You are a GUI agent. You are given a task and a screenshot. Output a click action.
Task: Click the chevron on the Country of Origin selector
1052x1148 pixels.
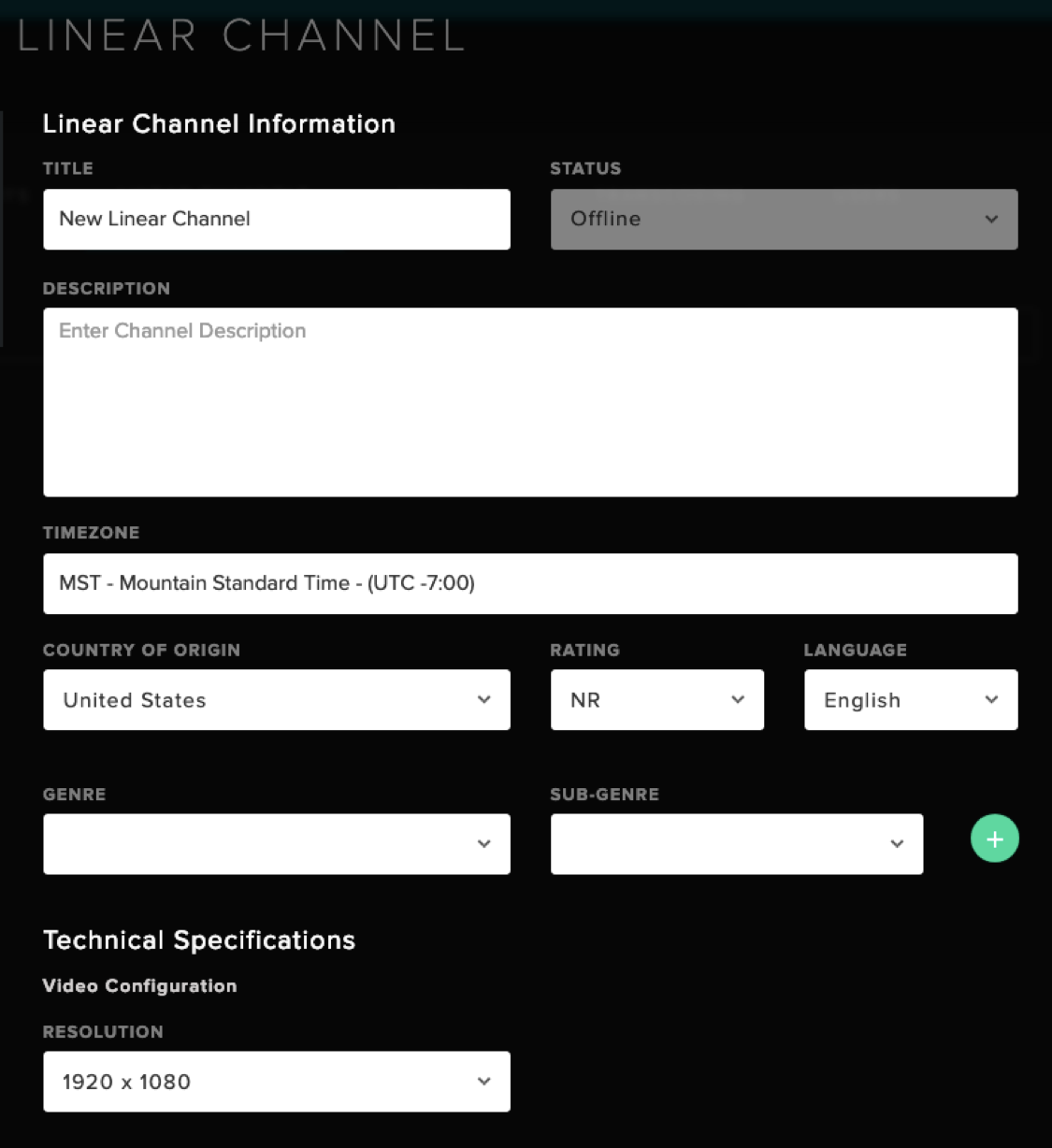pyautogui.click(x=484, y=699)
